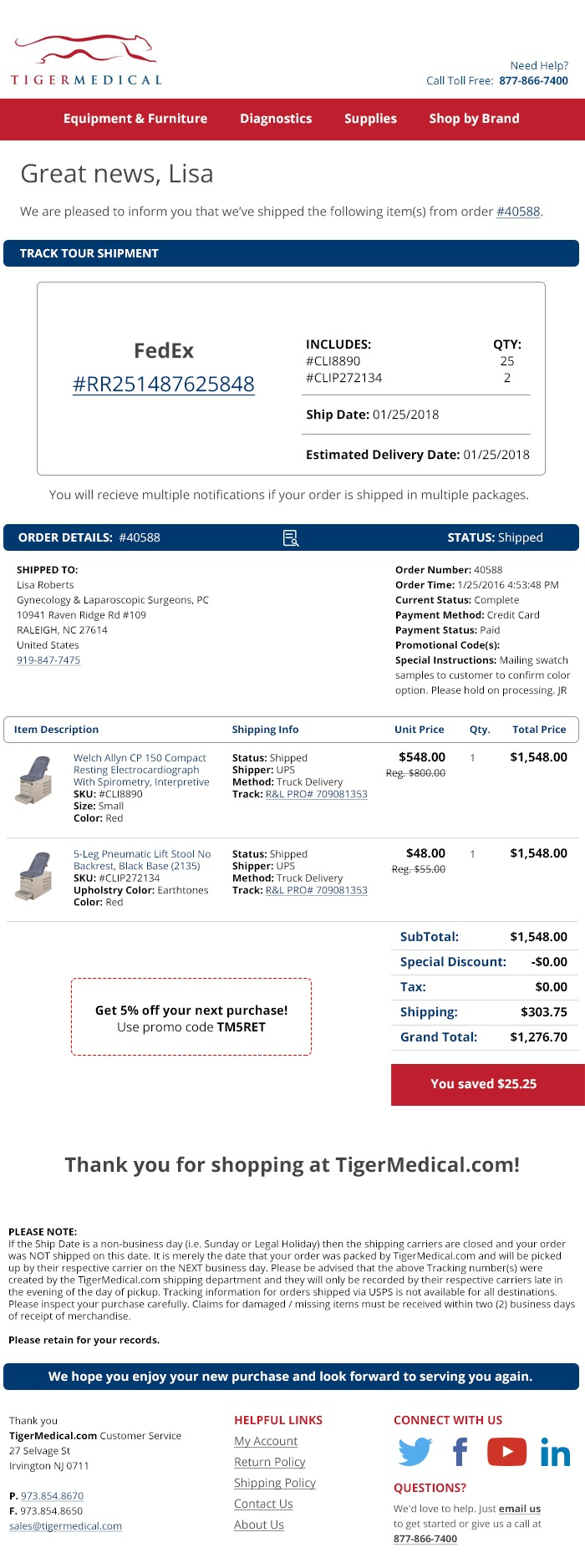This screenshot has width=585, height=1568.
Task: Open the Facebook social icon
Action: click(460, 1452)
